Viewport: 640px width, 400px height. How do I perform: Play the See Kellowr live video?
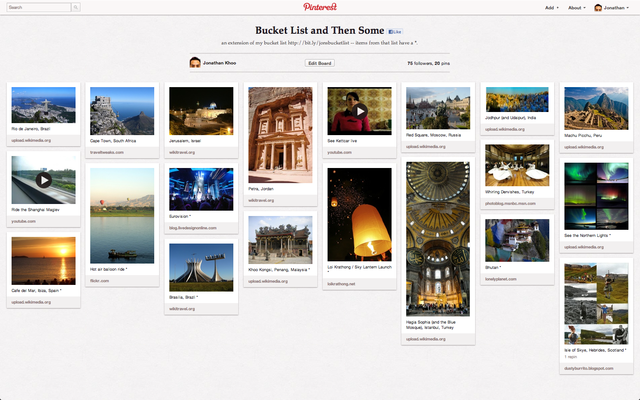pyautogui.click(x=359, y=111)
